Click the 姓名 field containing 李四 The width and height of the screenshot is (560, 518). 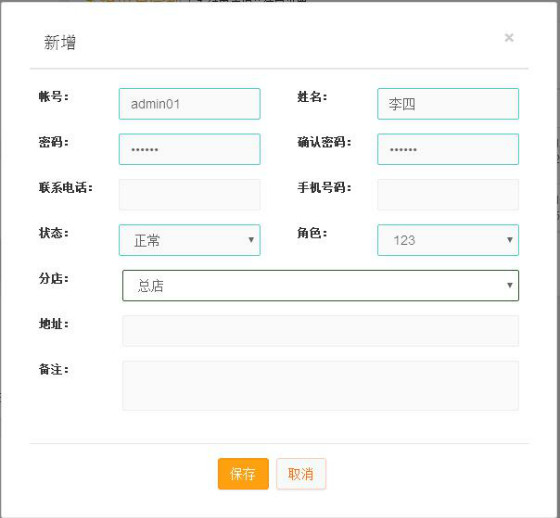pos(448,104)
